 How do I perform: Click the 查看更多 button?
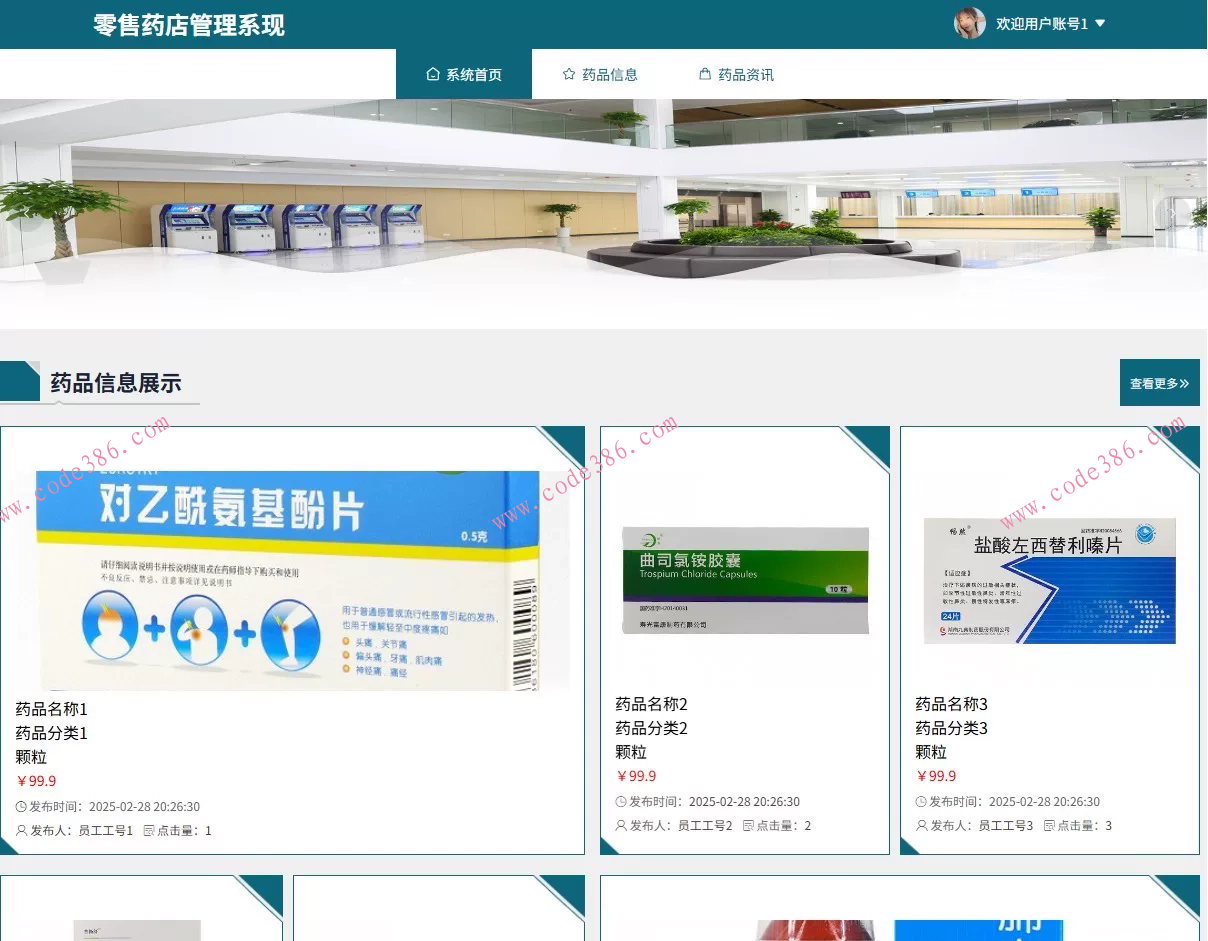point(1159,382)
